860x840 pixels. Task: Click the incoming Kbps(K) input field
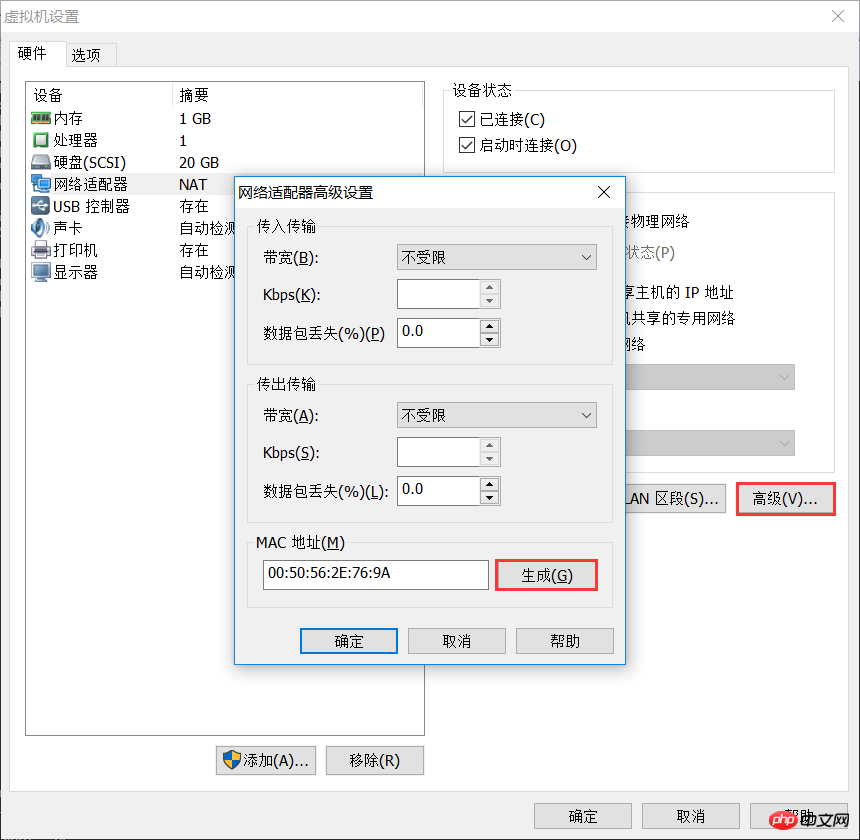click(x=438, y=294)
